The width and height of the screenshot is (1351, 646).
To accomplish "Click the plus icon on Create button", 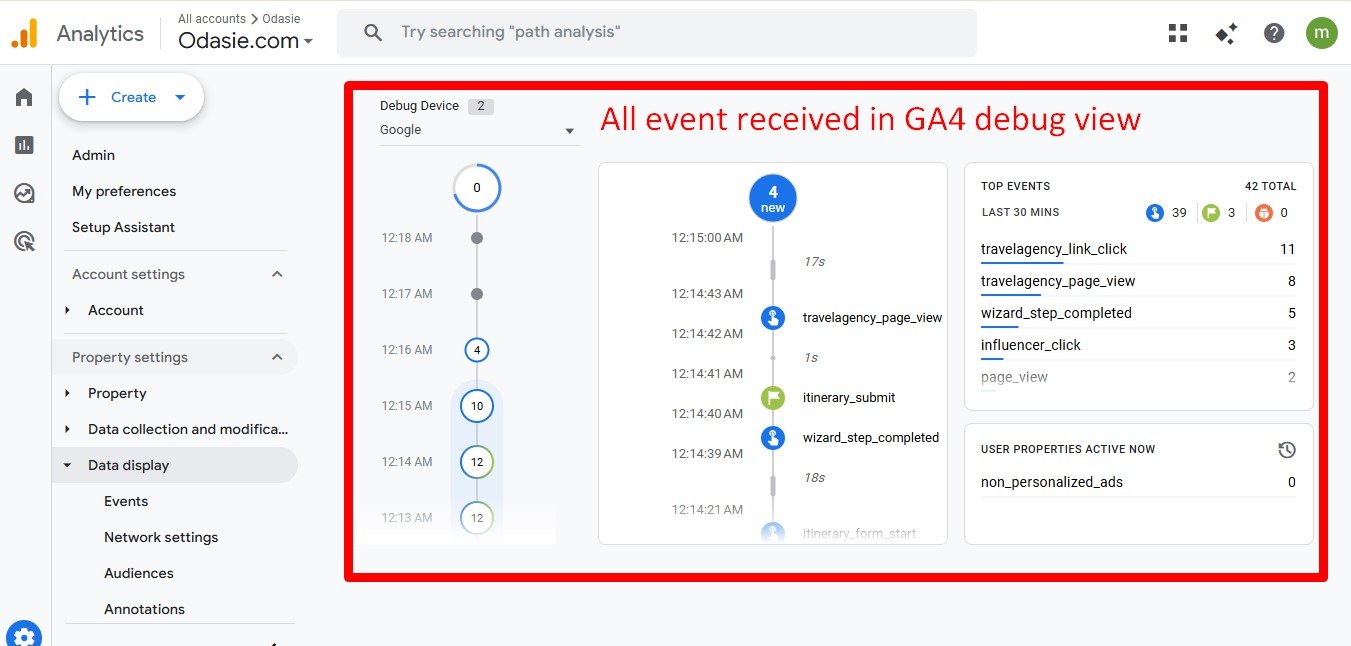I will tap(87, 97).
